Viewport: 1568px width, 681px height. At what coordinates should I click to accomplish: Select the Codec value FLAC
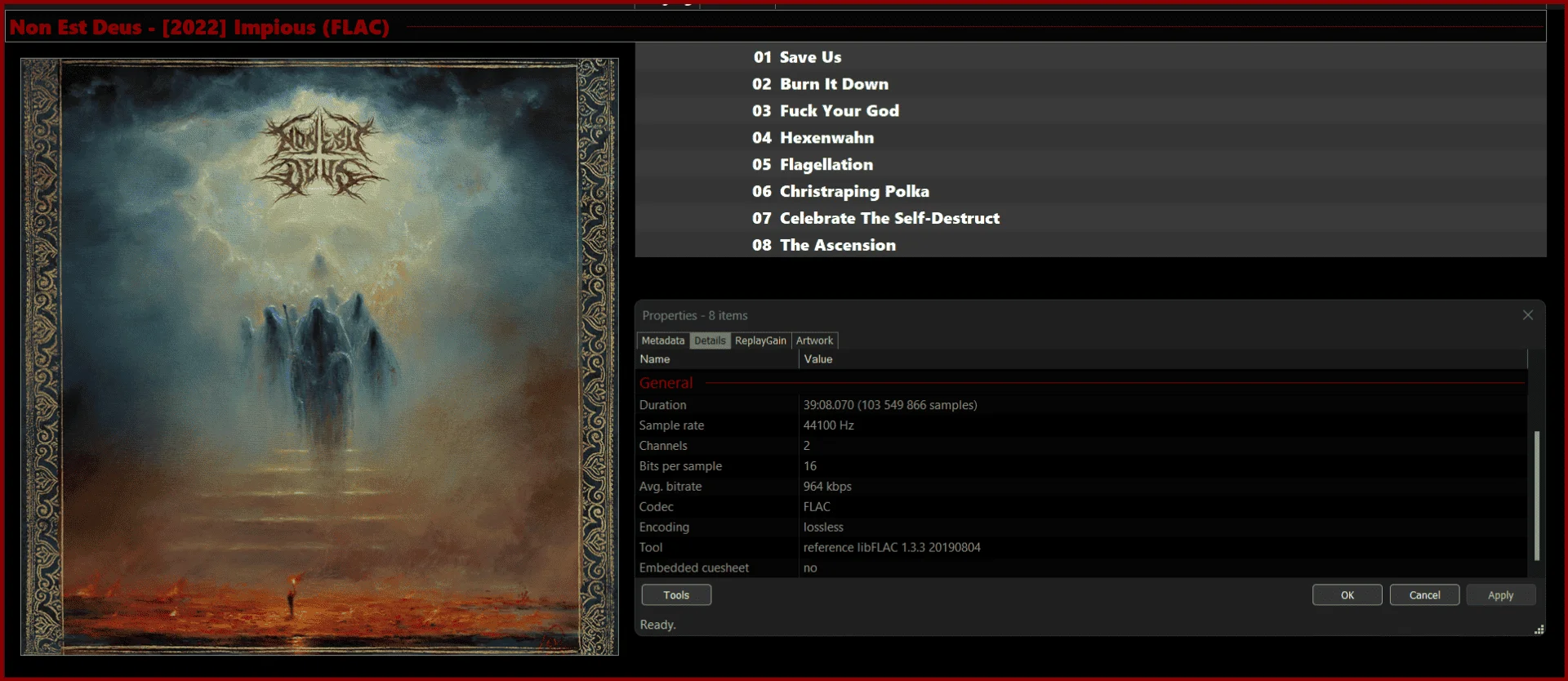[x=817, y=507]
